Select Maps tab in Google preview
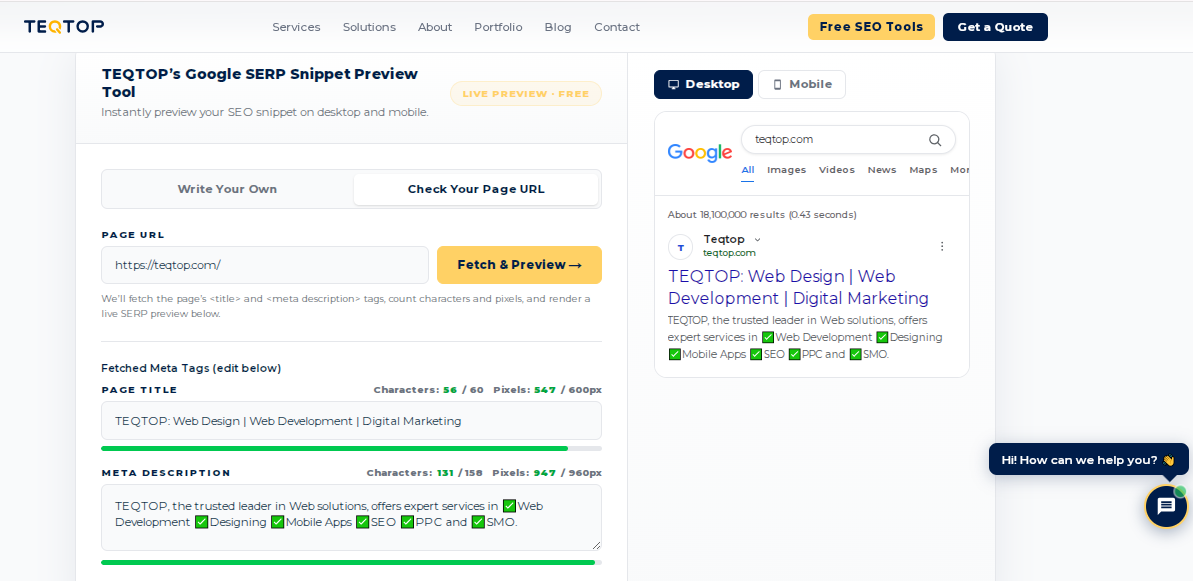 (923, 170)
